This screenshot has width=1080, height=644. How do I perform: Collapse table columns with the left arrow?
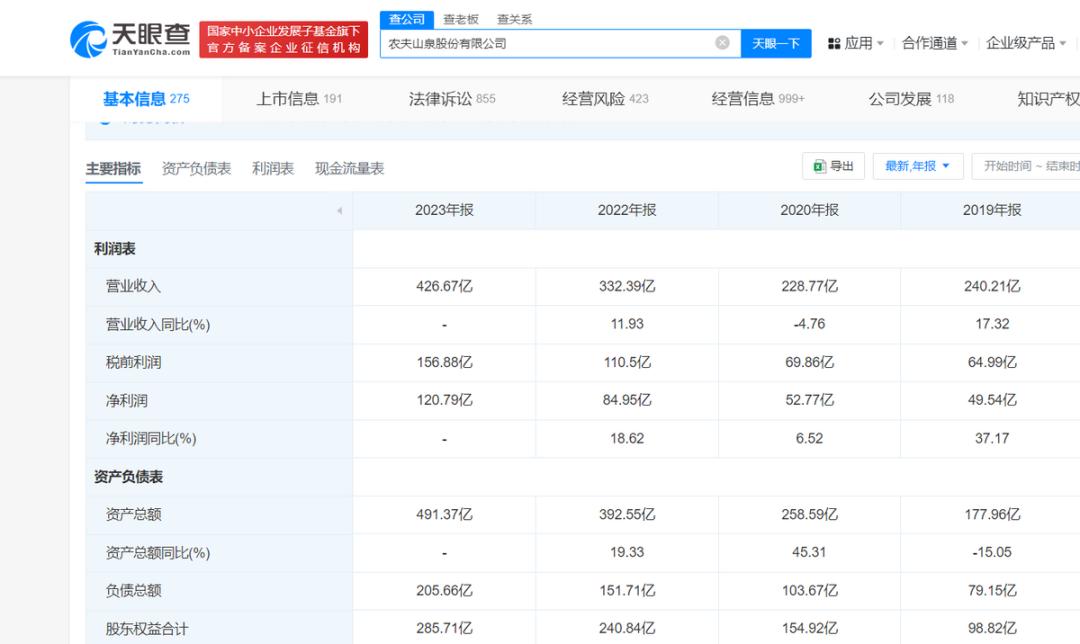pos(340,211)
